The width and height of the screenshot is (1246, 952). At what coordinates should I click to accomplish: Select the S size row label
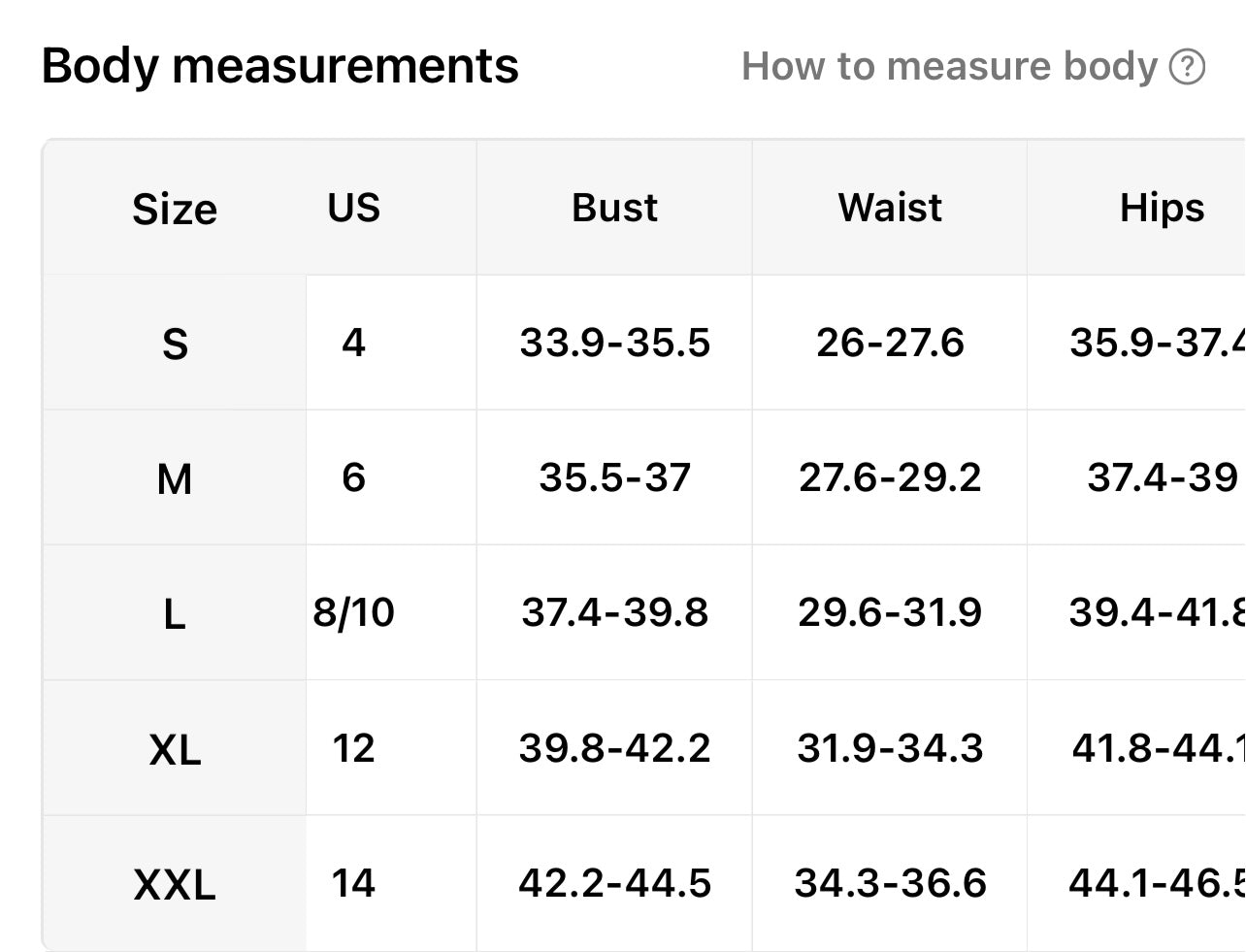click(175, 344)
